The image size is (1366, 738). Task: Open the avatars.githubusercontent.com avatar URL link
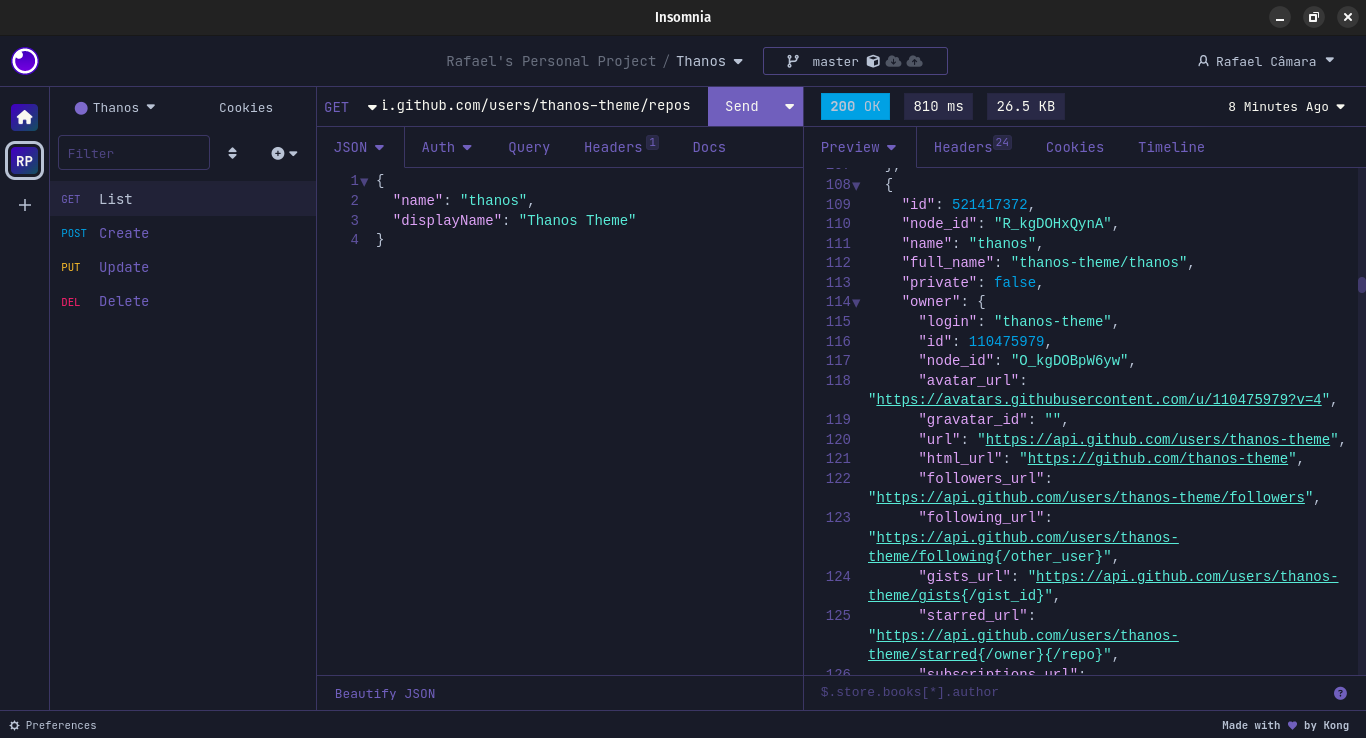point(1099,400)
